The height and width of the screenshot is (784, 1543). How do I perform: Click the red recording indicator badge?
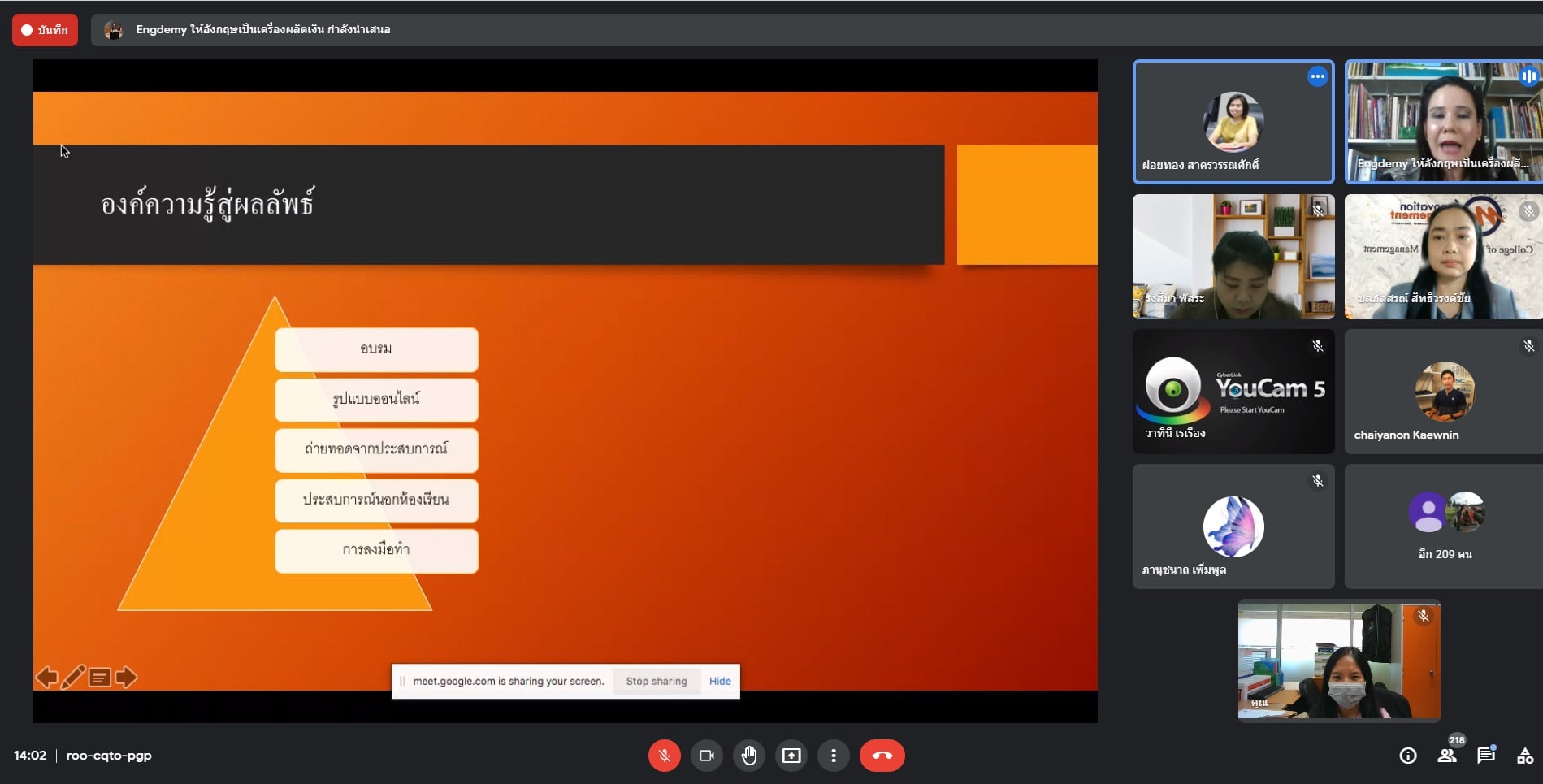(45, 30)
